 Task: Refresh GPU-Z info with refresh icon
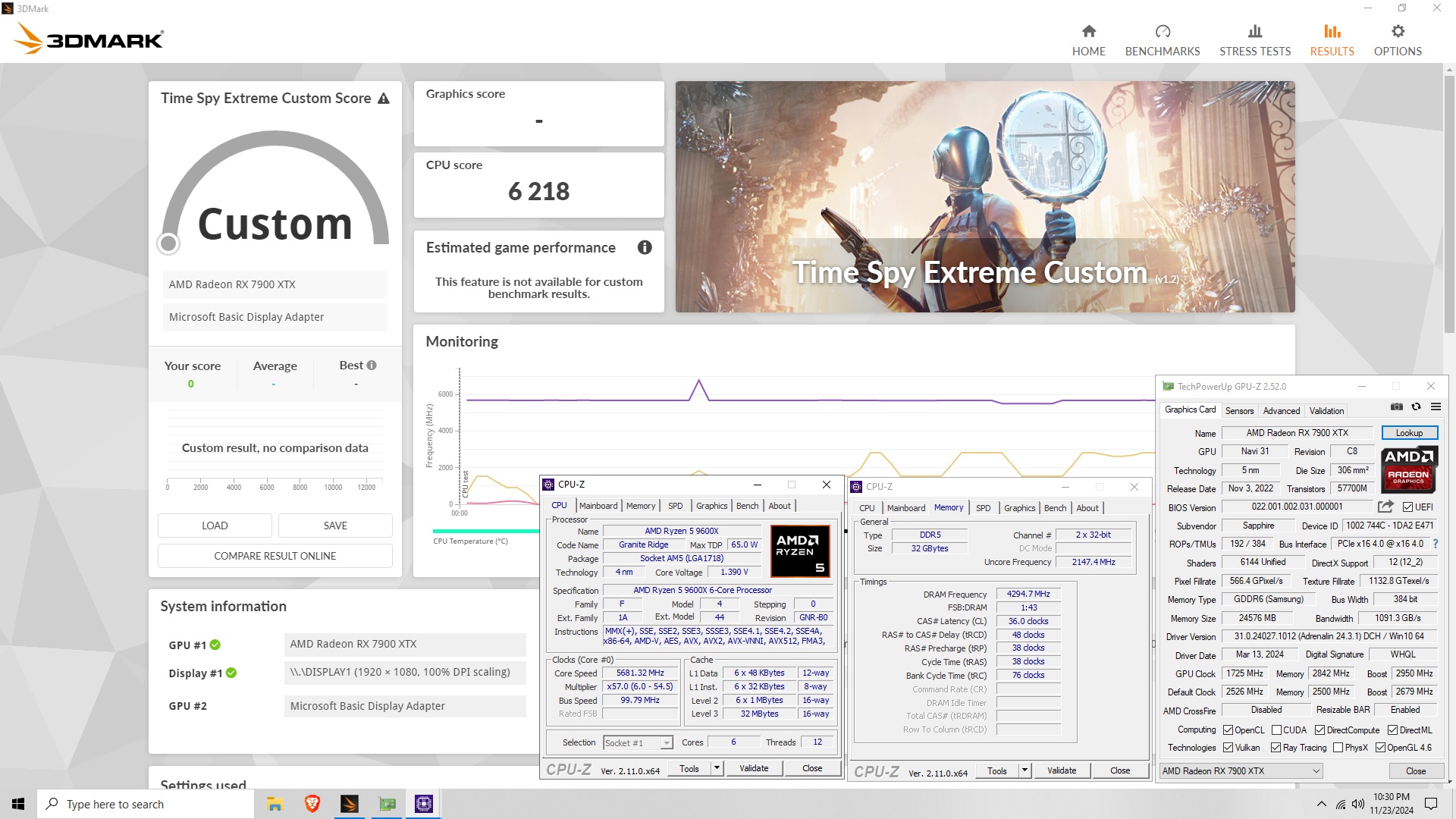point(1416,407)
